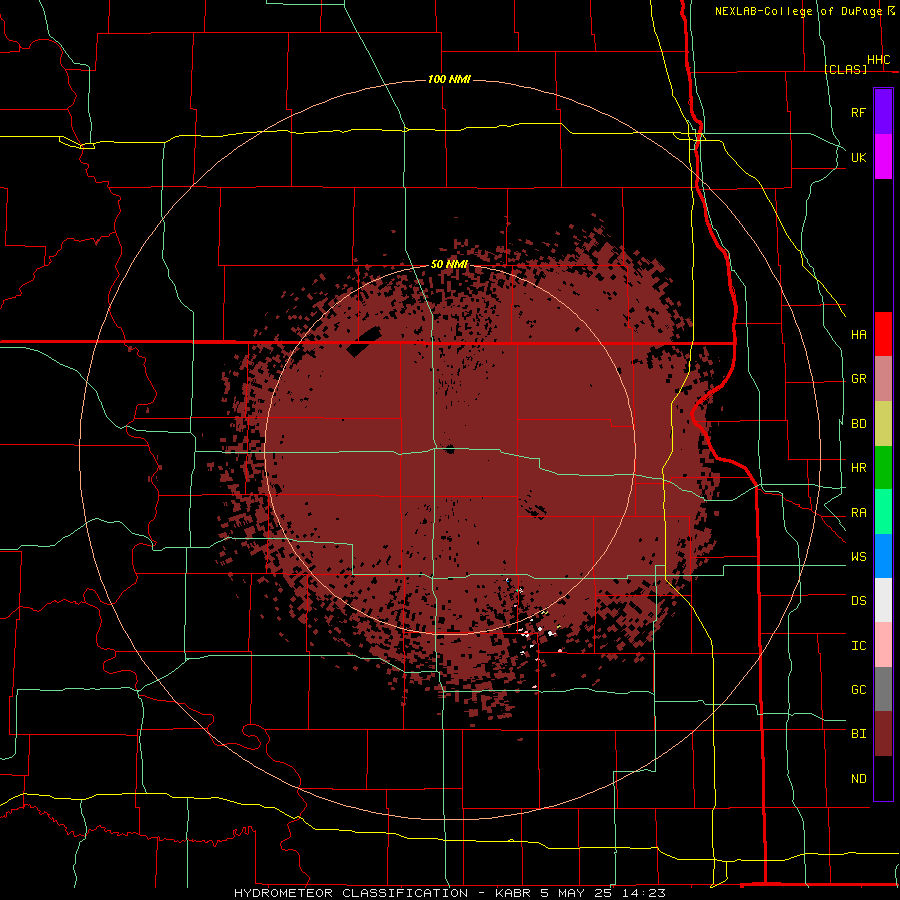Click the RF legend label
900x900 pixels.
point(858,112)
